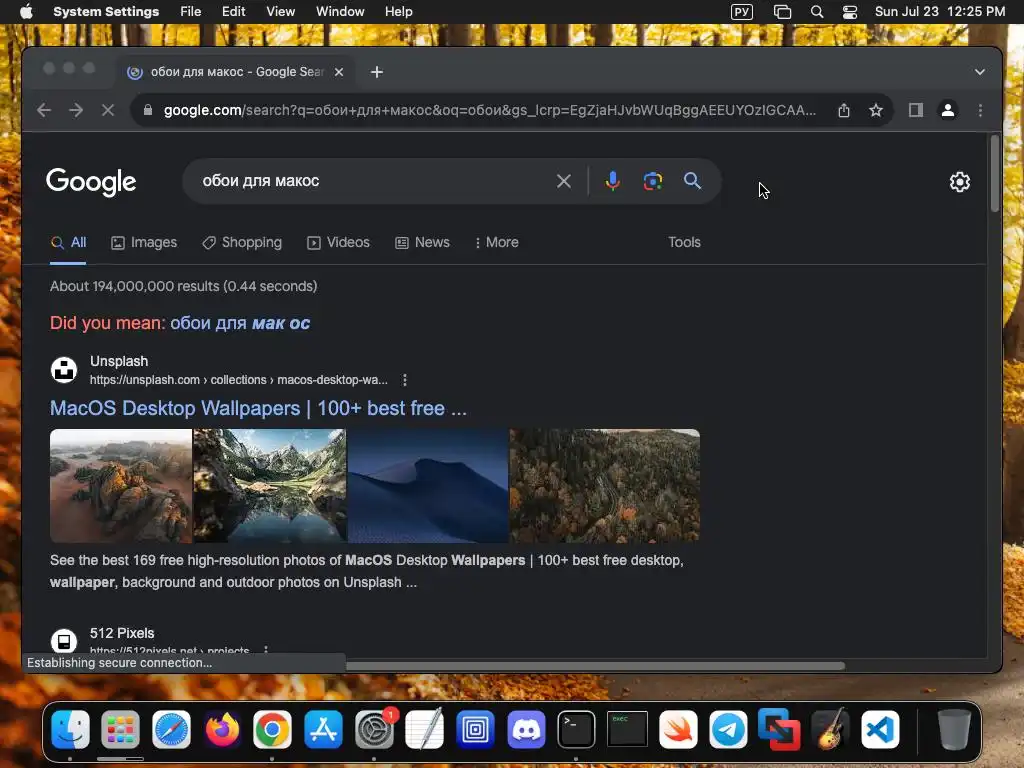Go to Google homepage via logo
Viewport: 1024px width, 768px height.
click(91, 182)
